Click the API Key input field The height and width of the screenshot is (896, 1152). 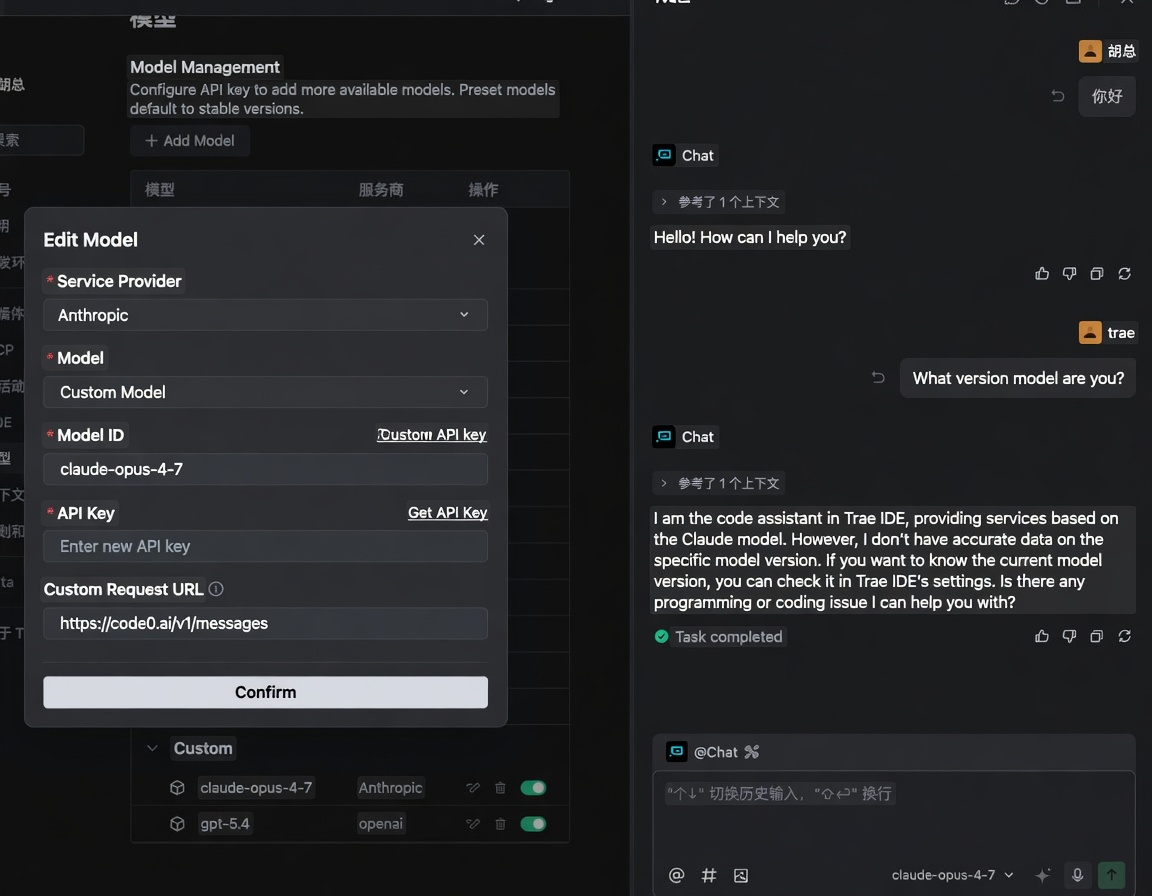coord(265,546)
